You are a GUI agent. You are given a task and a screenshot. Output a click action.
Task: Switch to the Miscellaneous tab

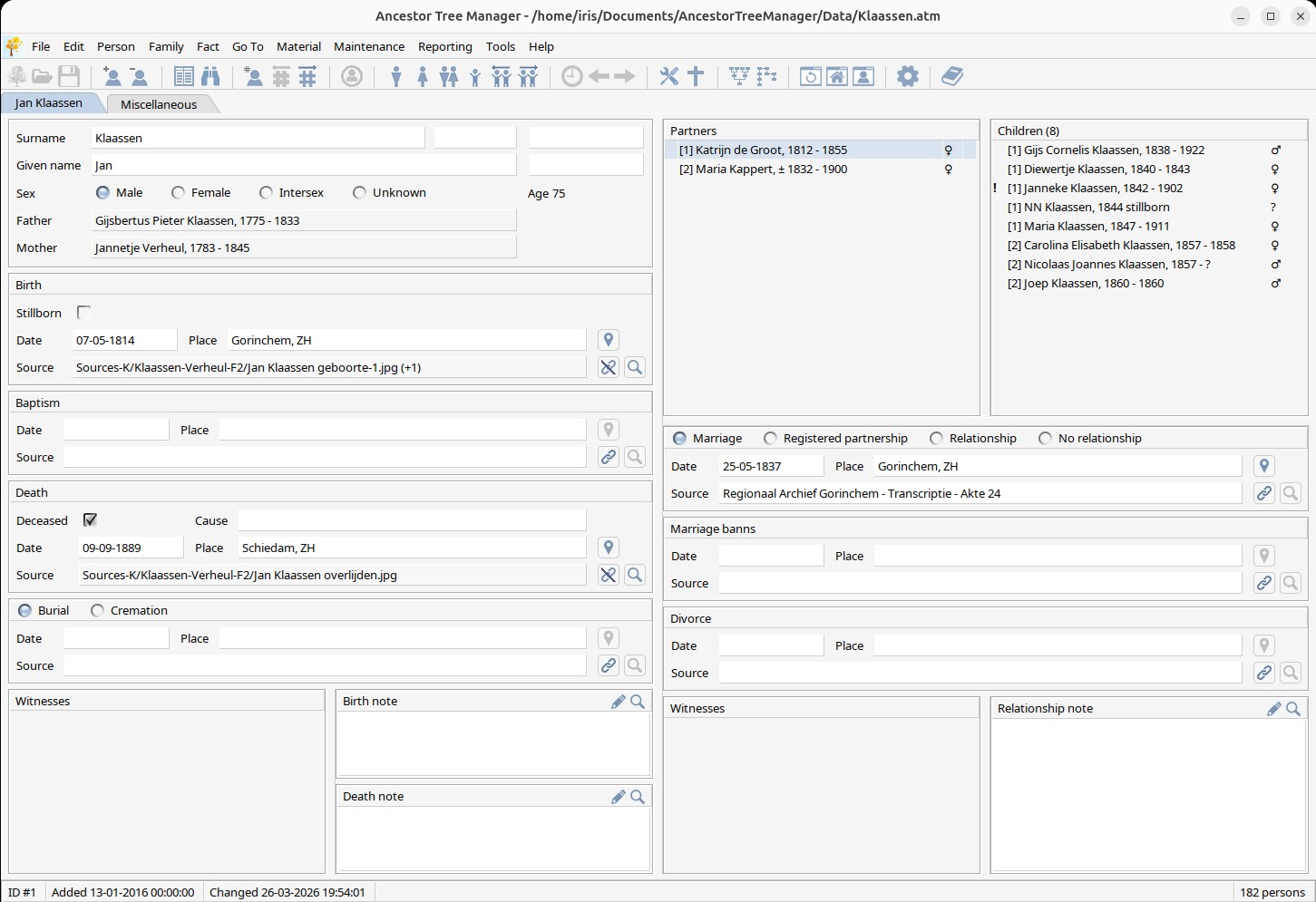[159, 104]
